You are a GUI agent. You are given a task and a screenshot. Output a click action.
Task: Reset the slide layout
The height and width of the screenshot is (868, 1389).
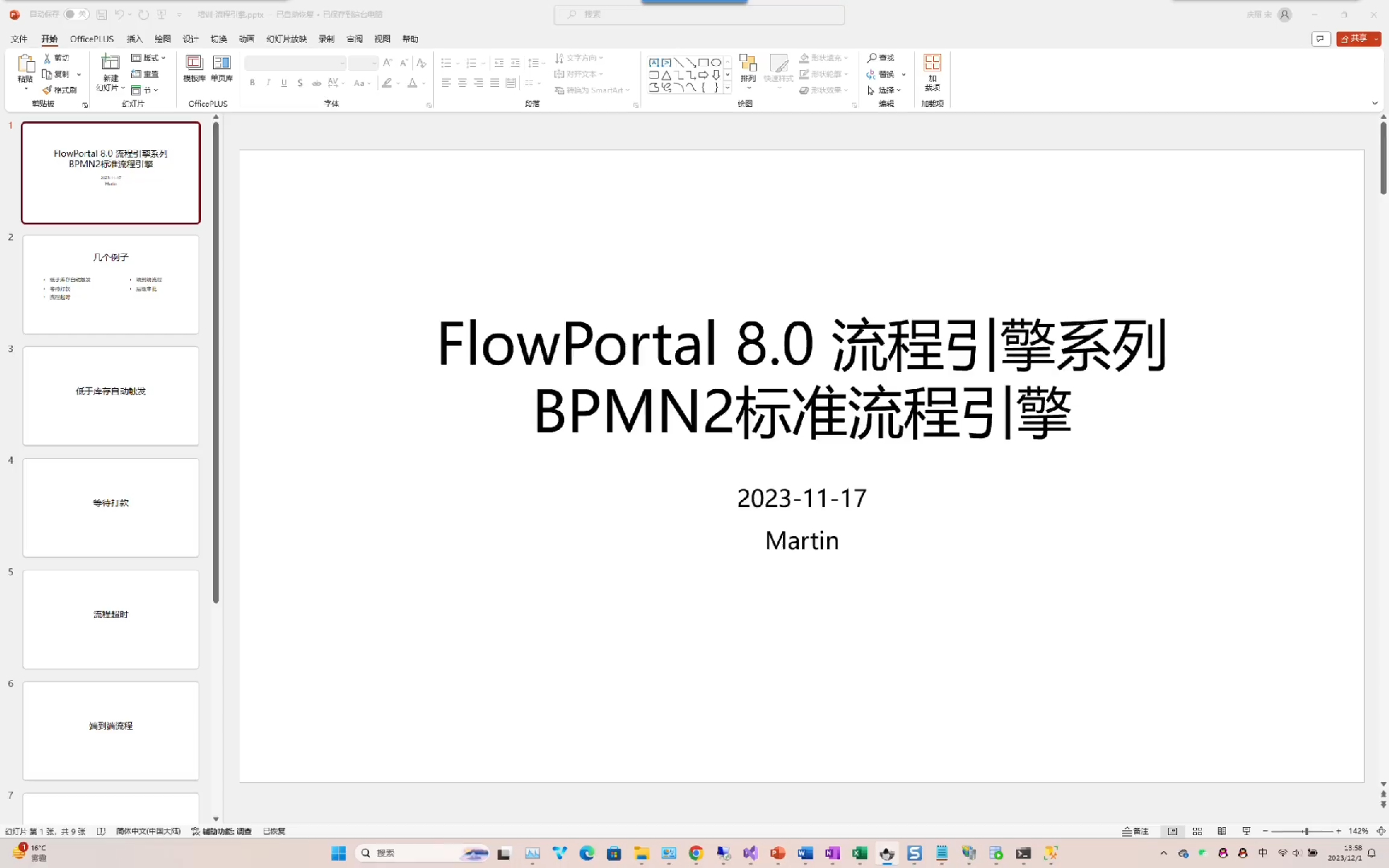[x=145, y=74]
